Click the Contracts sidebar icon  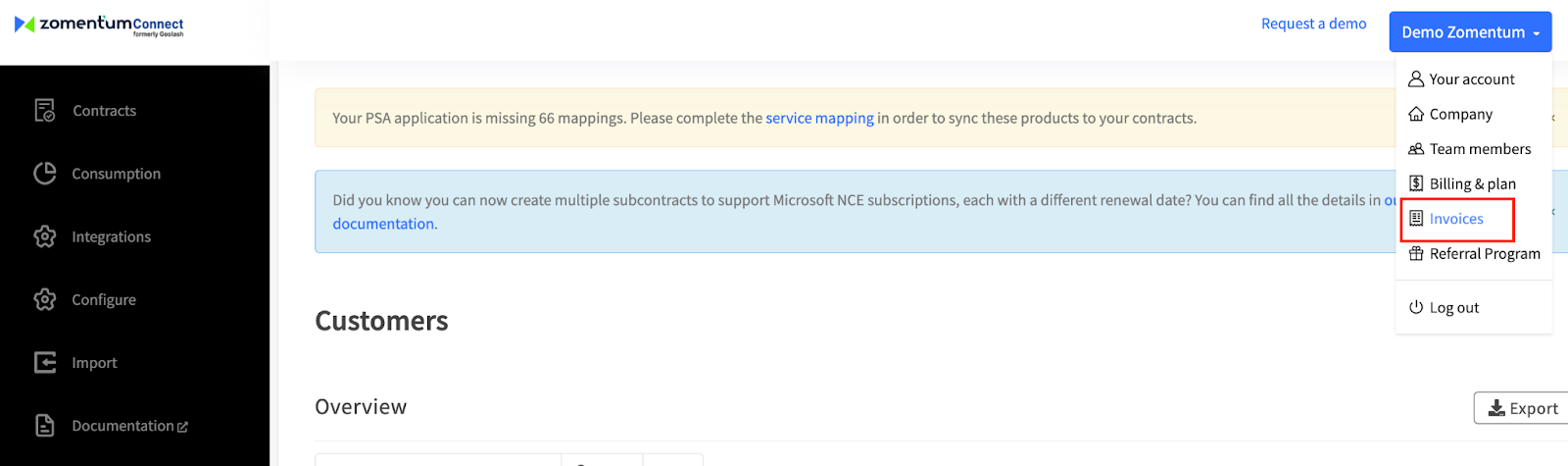(x=45, y=111)
